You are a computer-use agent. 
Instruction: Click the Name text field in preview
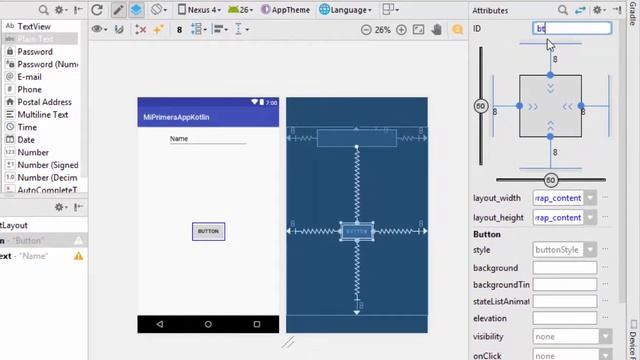(208, 139)
